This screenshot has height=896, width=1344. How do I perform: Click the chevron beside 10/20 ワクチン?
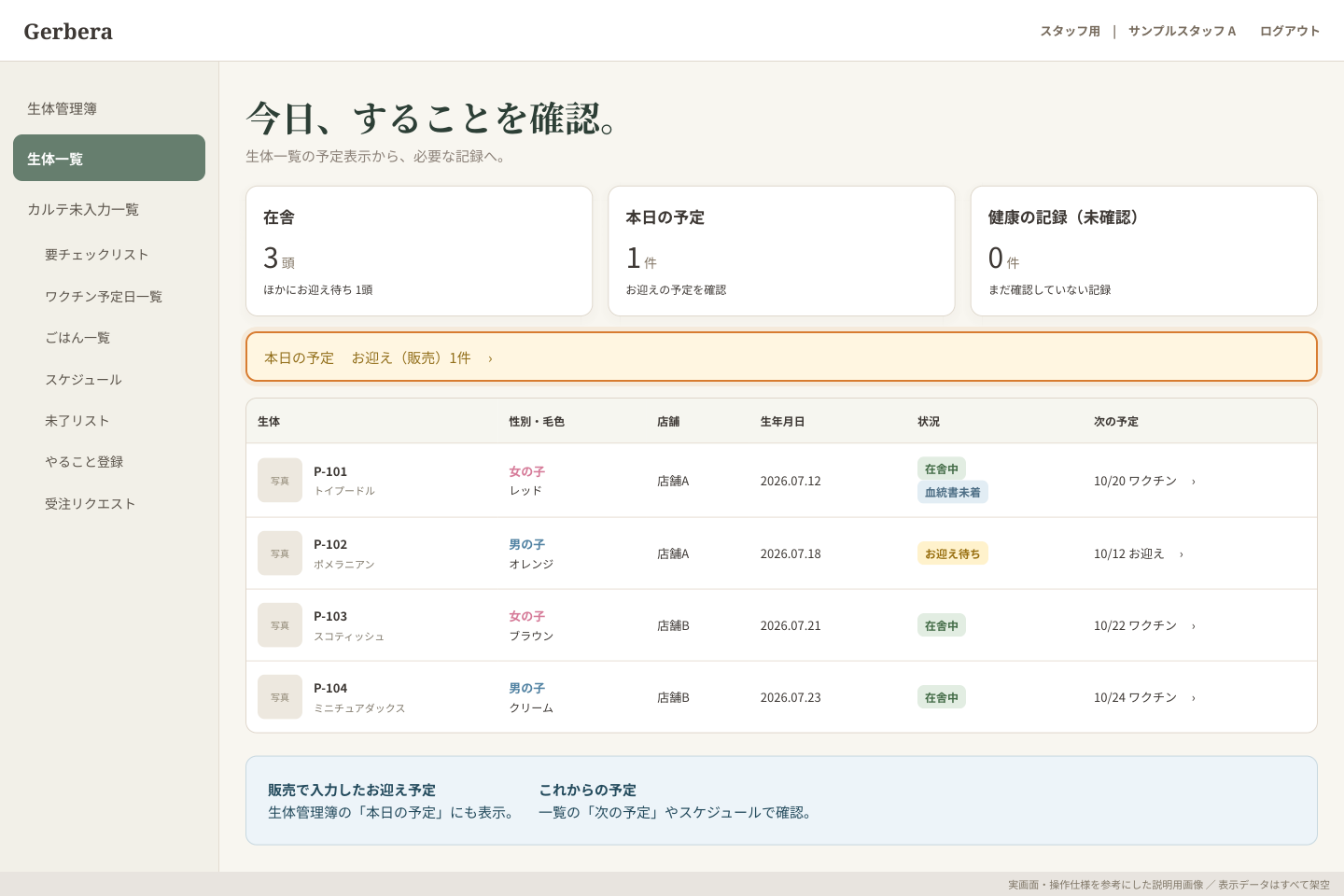pyautogui.click(x=1193, y=482)
